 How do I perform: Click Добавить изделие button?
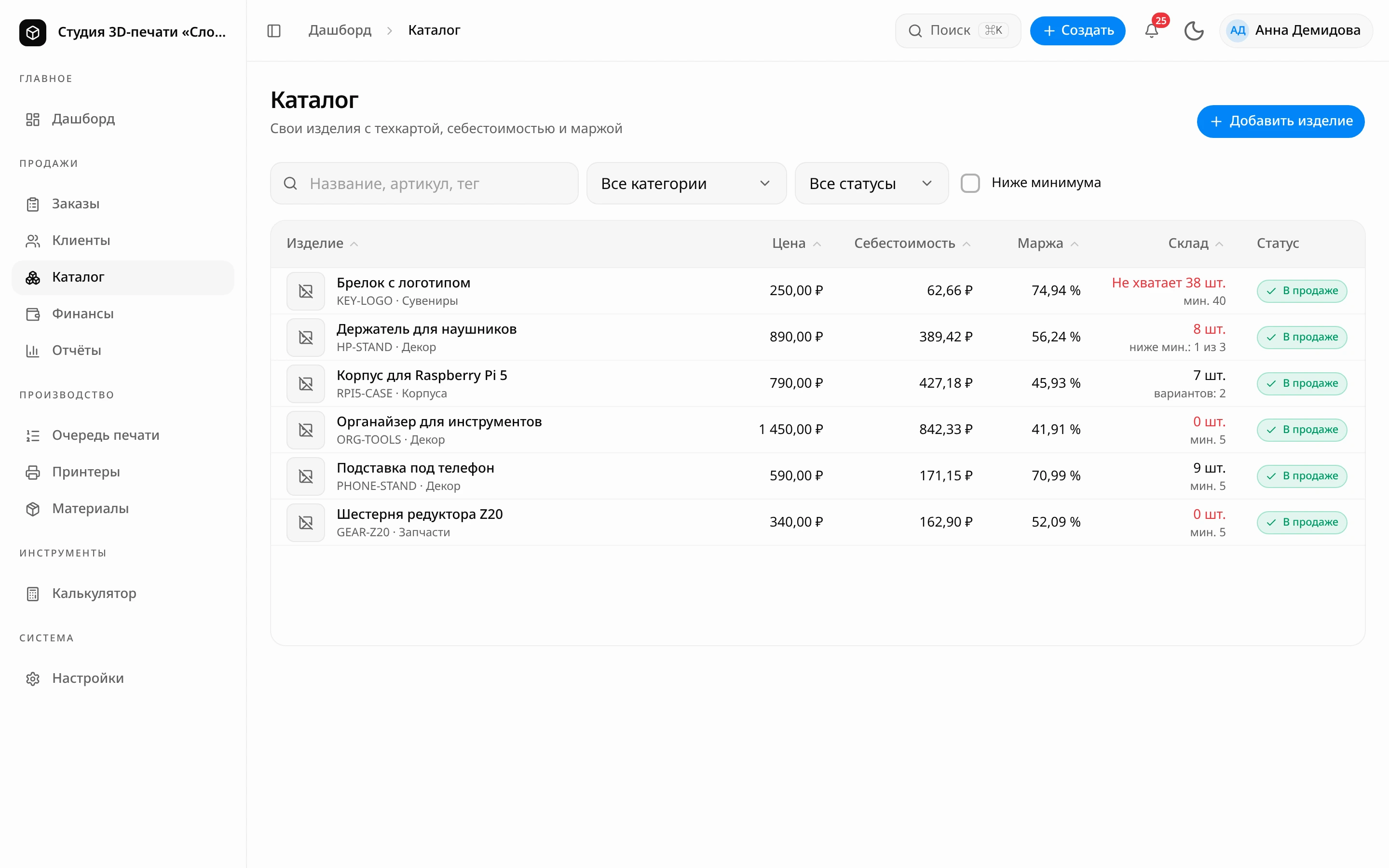point(1280,121)
